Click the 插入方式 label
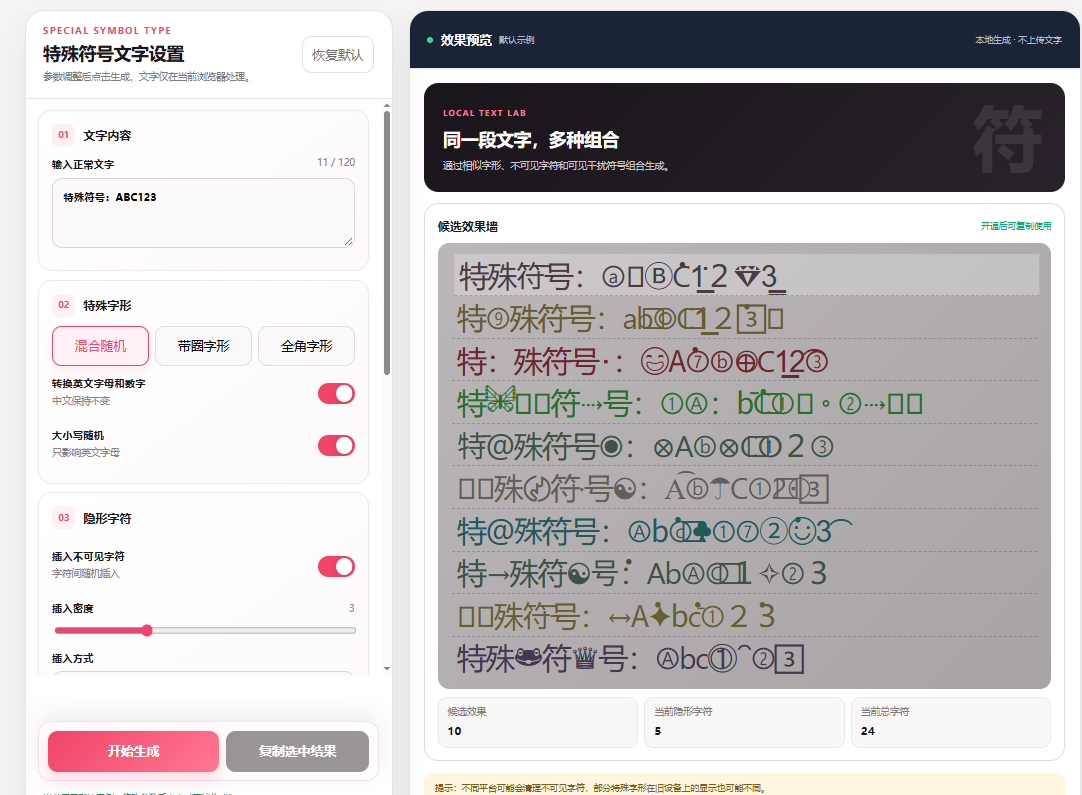The width and height of the screenshot is (1082, 795). [72, 658]
